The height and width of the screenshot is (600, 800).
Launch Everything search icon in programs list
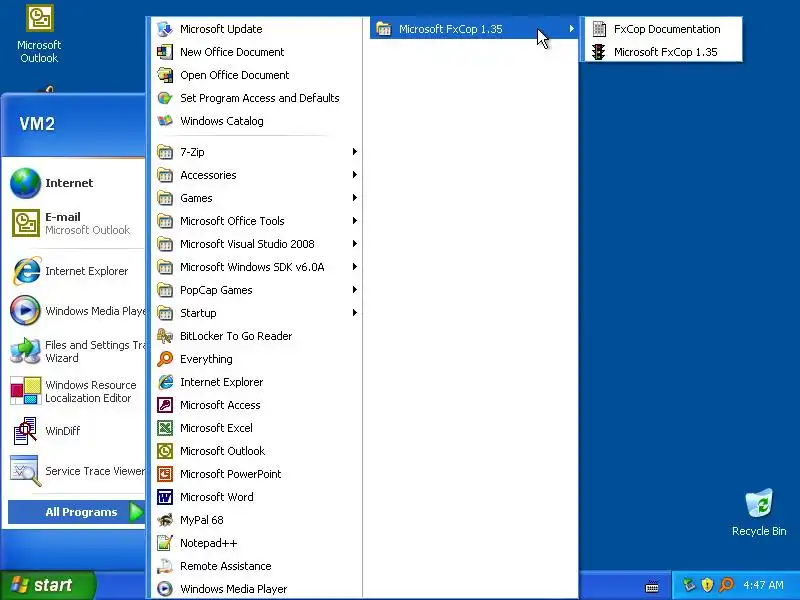(x=165, y=359)
